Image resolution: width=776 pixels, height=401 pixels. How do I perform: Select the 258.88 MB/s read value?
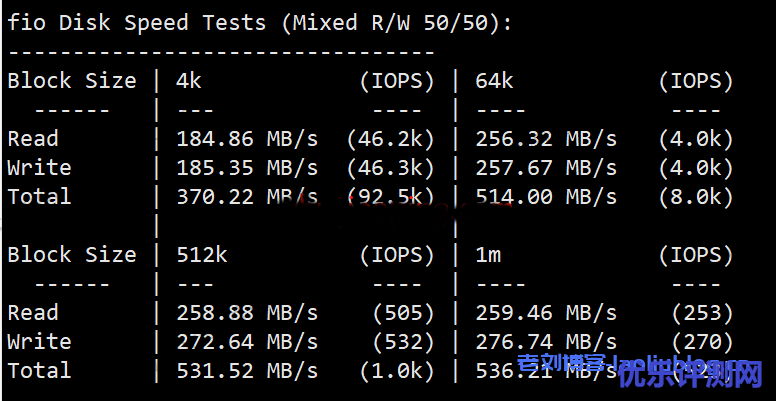point(247,313)
